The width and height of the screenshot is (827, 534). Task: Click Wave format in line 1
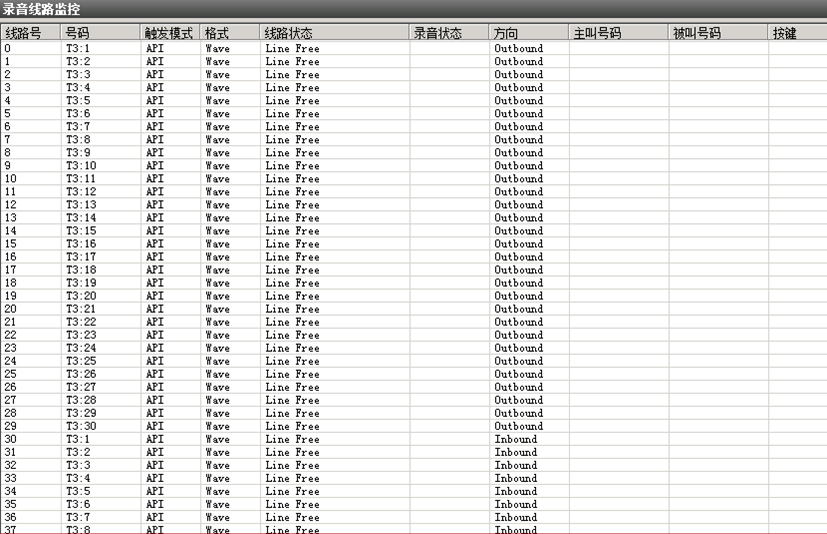click(217, 61)
